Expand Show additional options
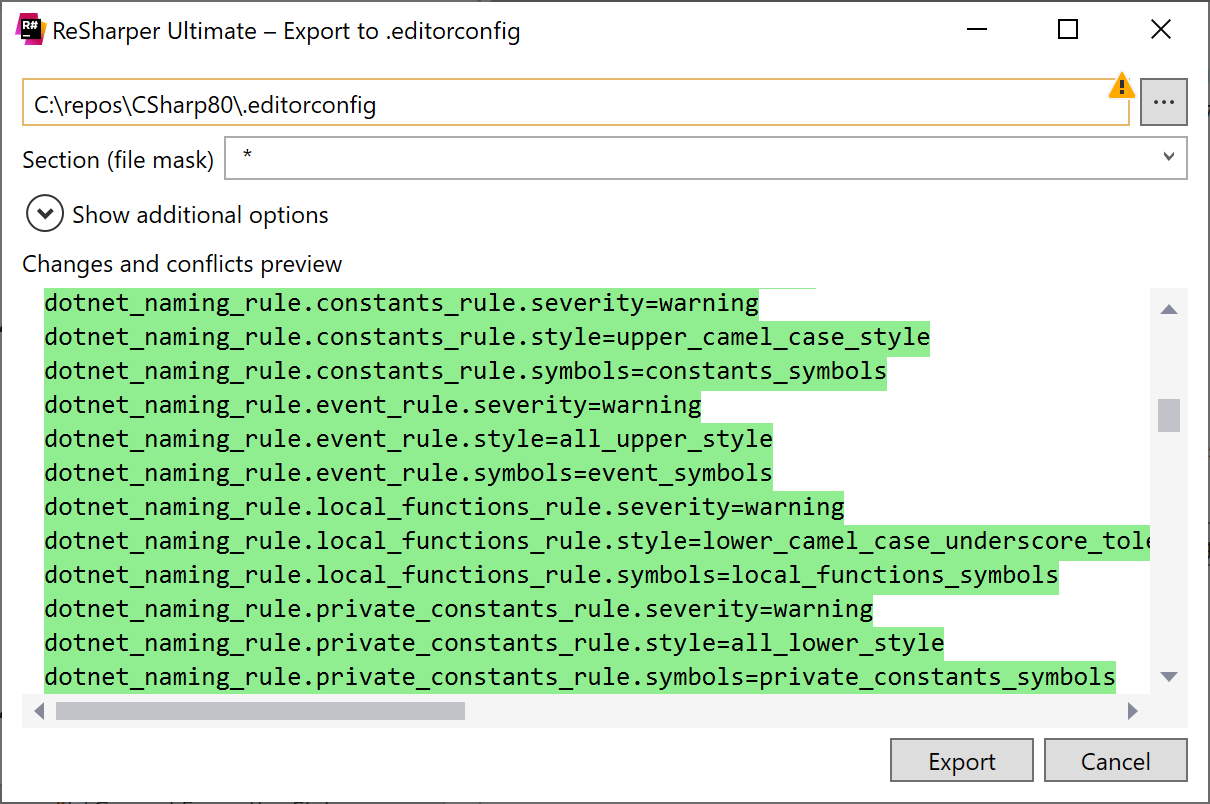This screenshot has width=1210, height=804. (x=45, y=214)
